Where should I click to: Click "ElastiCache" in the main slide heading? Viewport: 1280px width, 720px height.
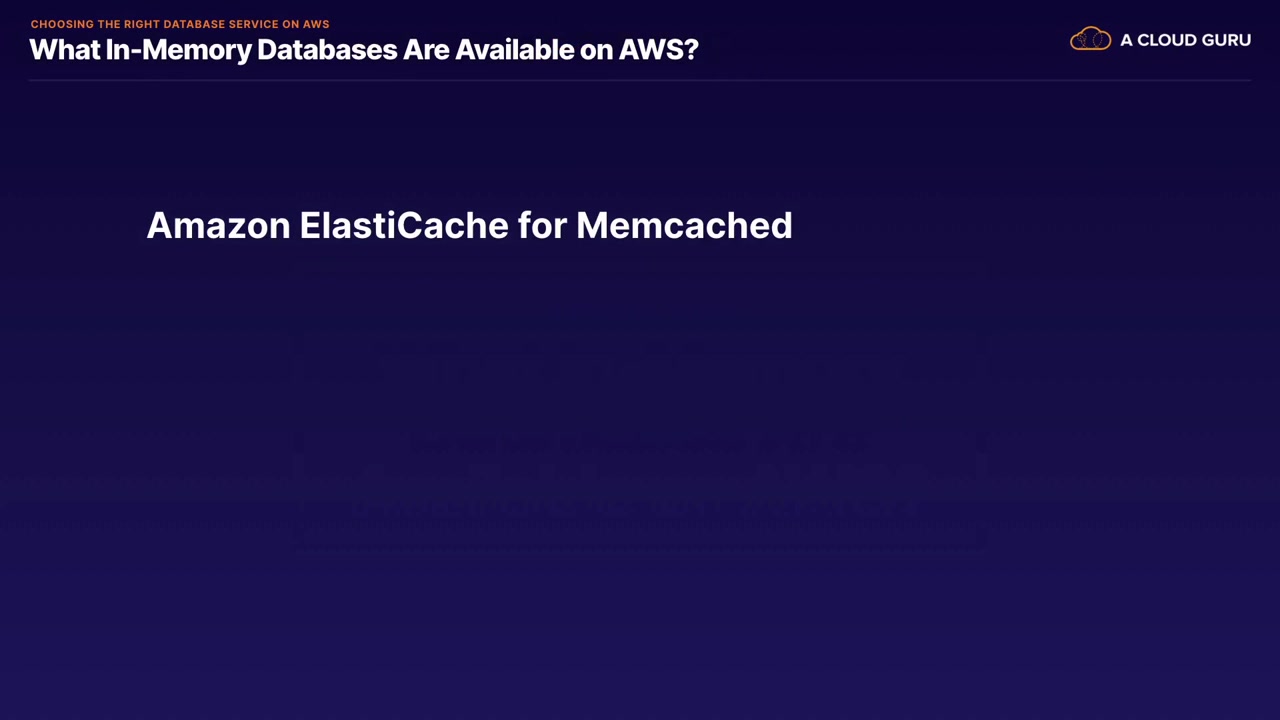tap(403, 225)
